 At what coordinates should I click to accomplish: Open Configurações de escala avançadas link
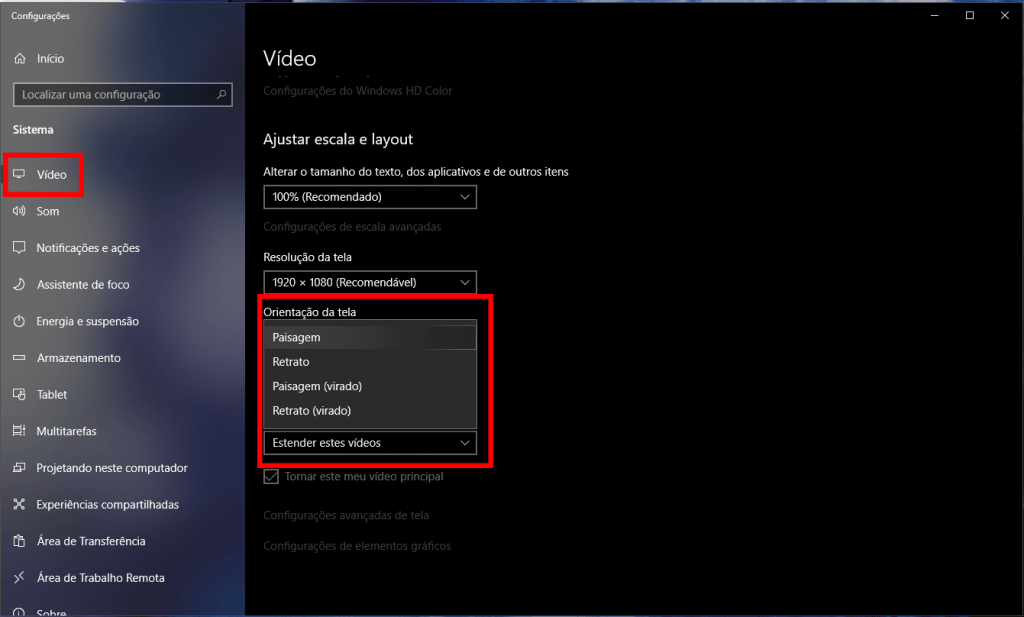coord(352,227)
